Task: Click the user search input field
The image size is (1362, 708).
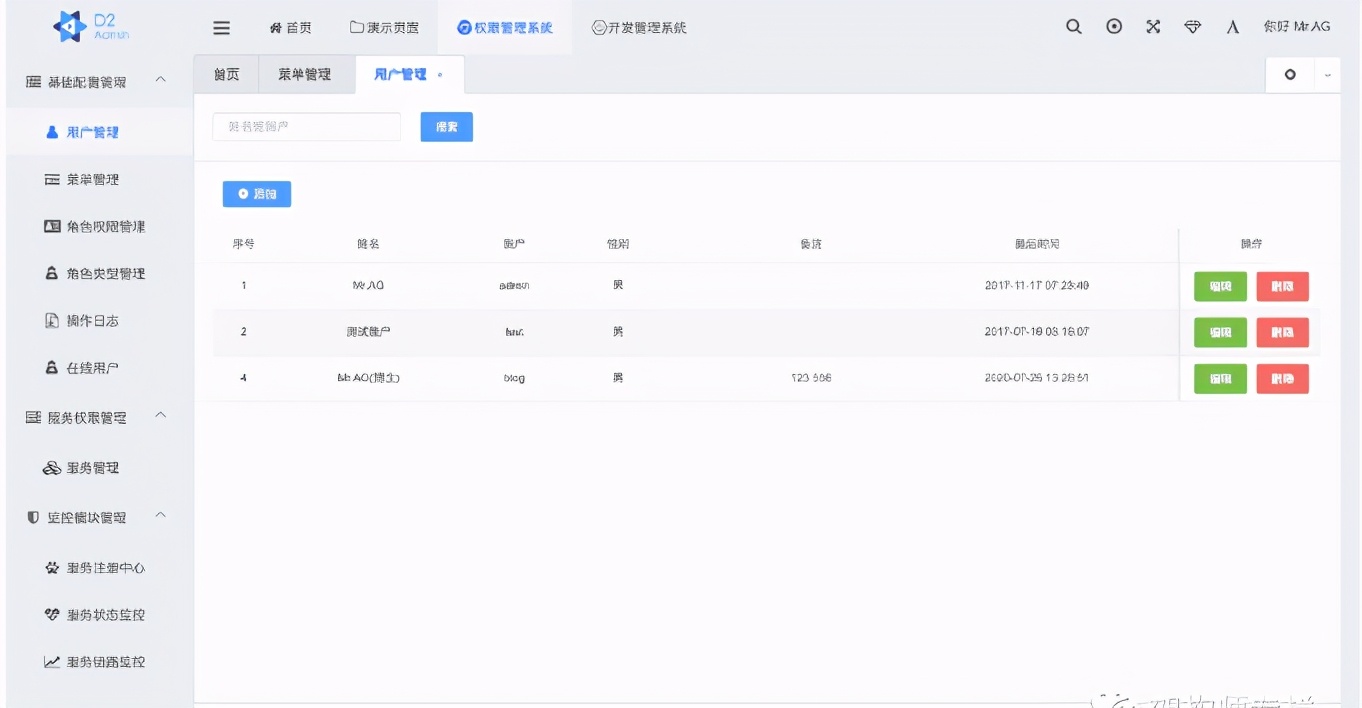Action: 306,126
